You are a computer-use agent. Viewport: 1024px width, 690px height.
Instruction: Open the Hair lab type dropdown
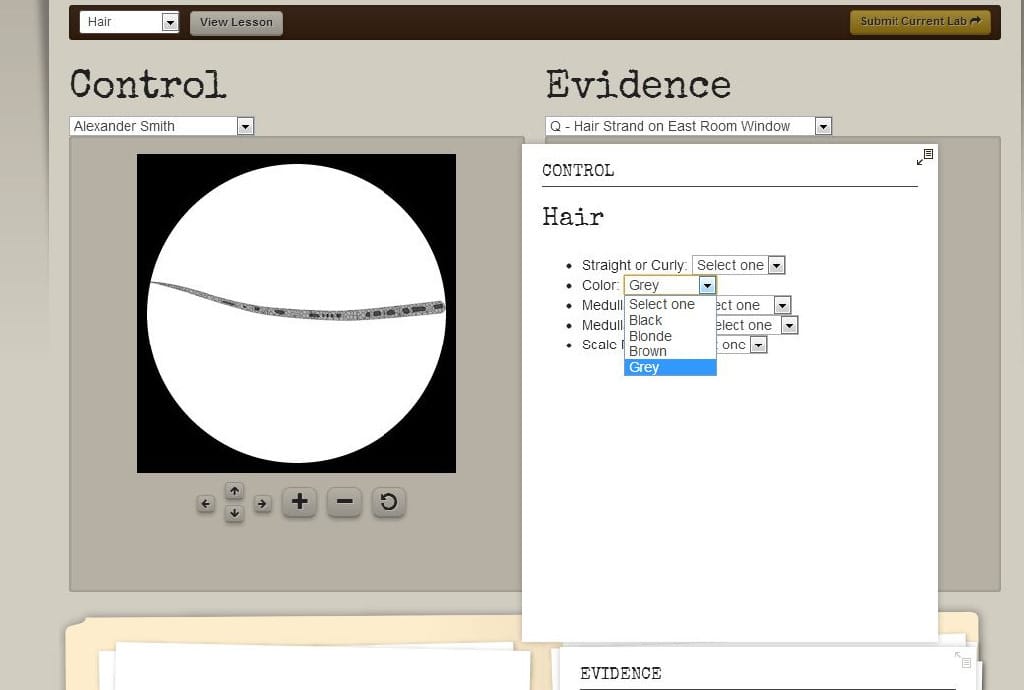129,22
